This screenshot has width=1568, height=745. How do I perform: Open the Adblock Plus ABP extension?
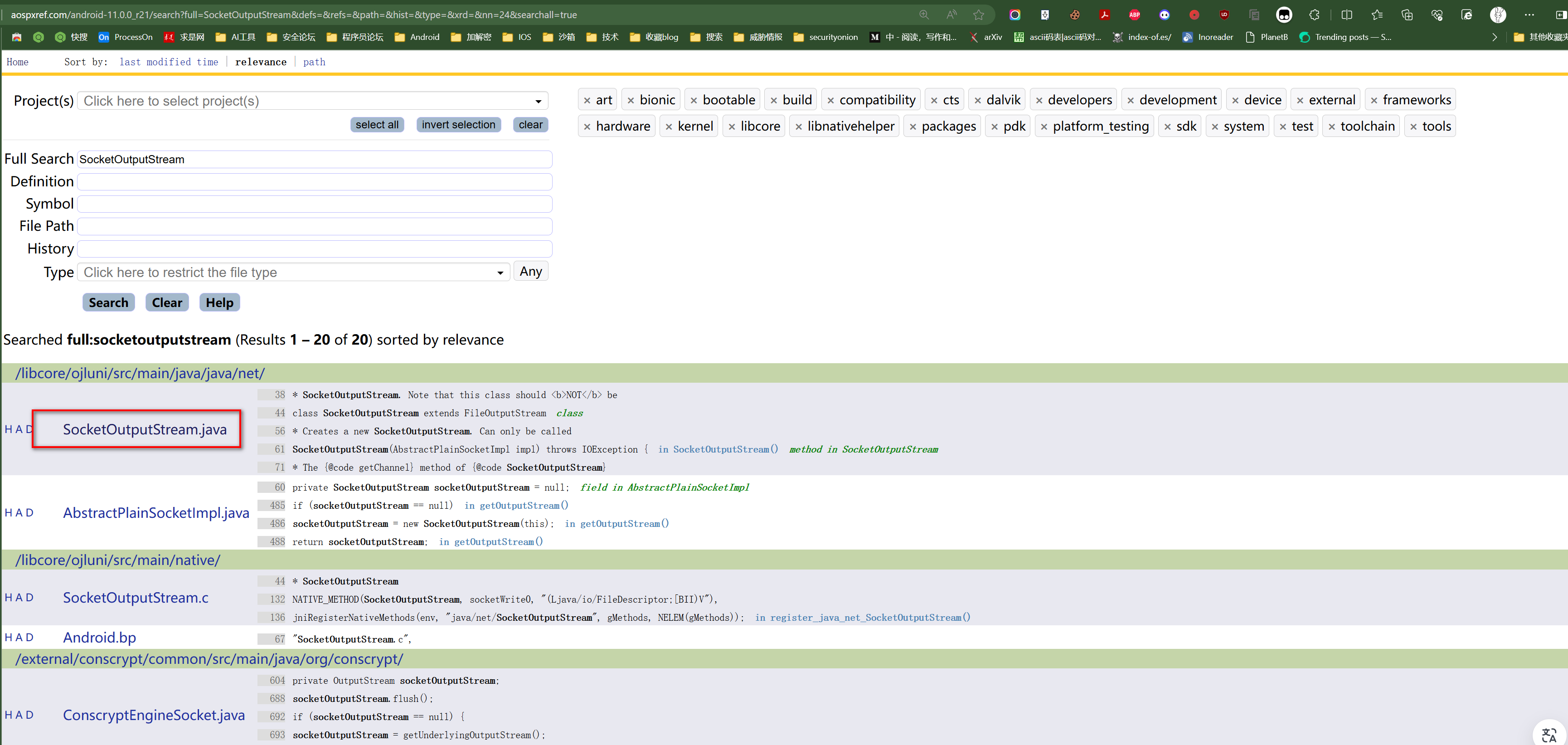click(x=1134, y=15)
